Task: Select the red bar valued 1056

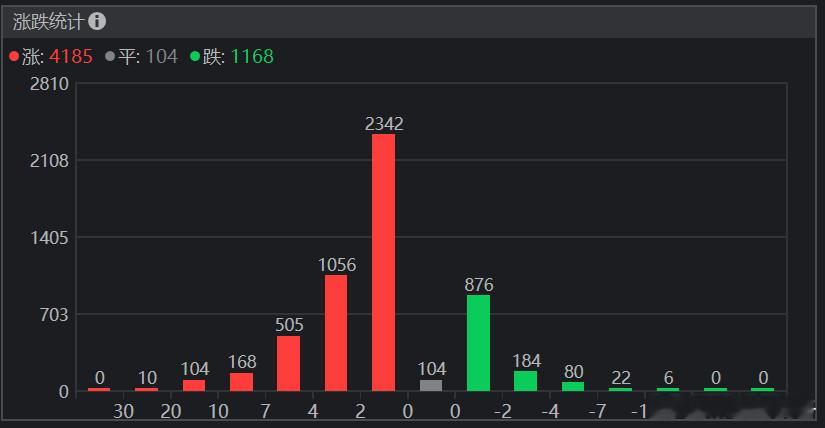Action: click(x=336, y=333)
